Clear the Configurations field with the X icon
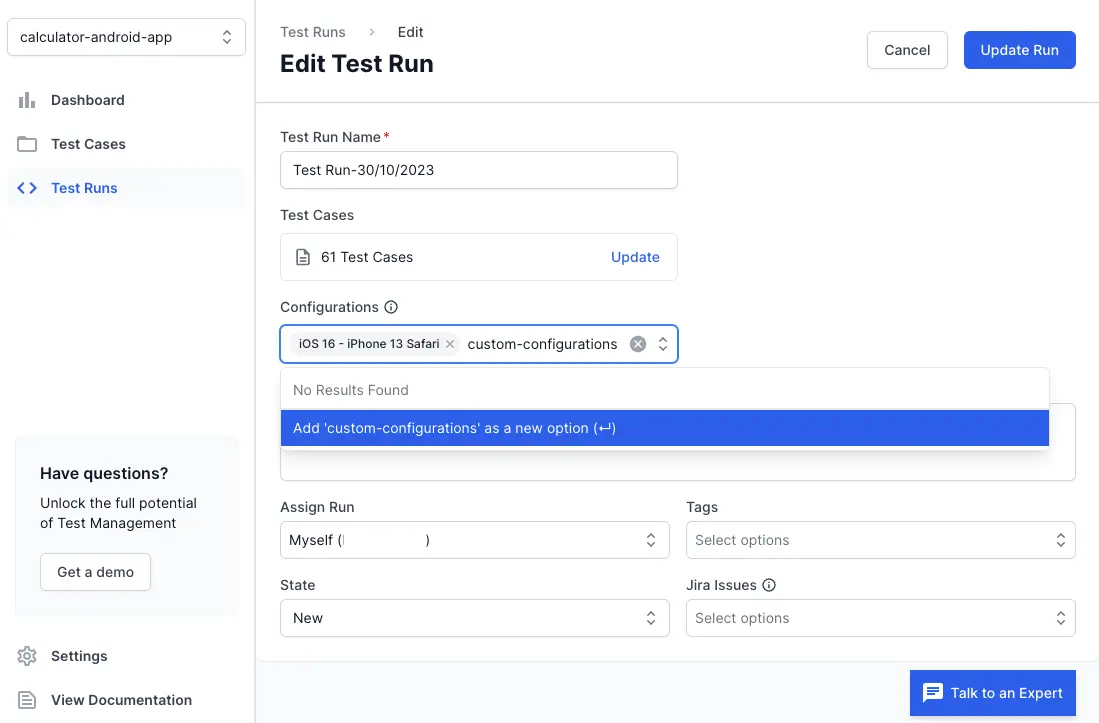Screen dimensions: 1099x723 pyautogui.click(x=638, y=344)
